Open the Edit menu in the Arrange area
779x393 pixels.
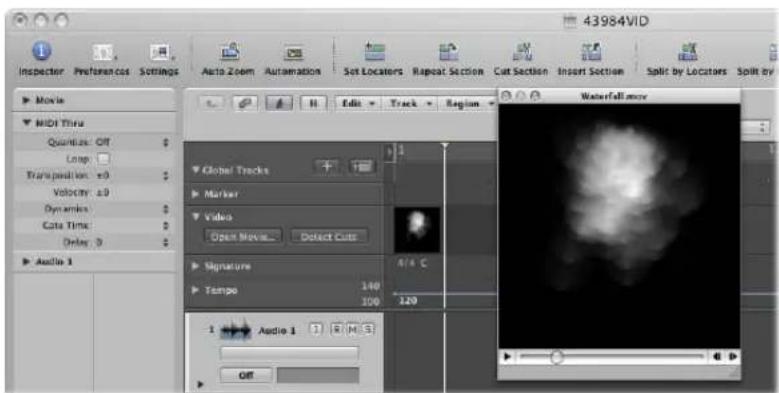point(357,103)
